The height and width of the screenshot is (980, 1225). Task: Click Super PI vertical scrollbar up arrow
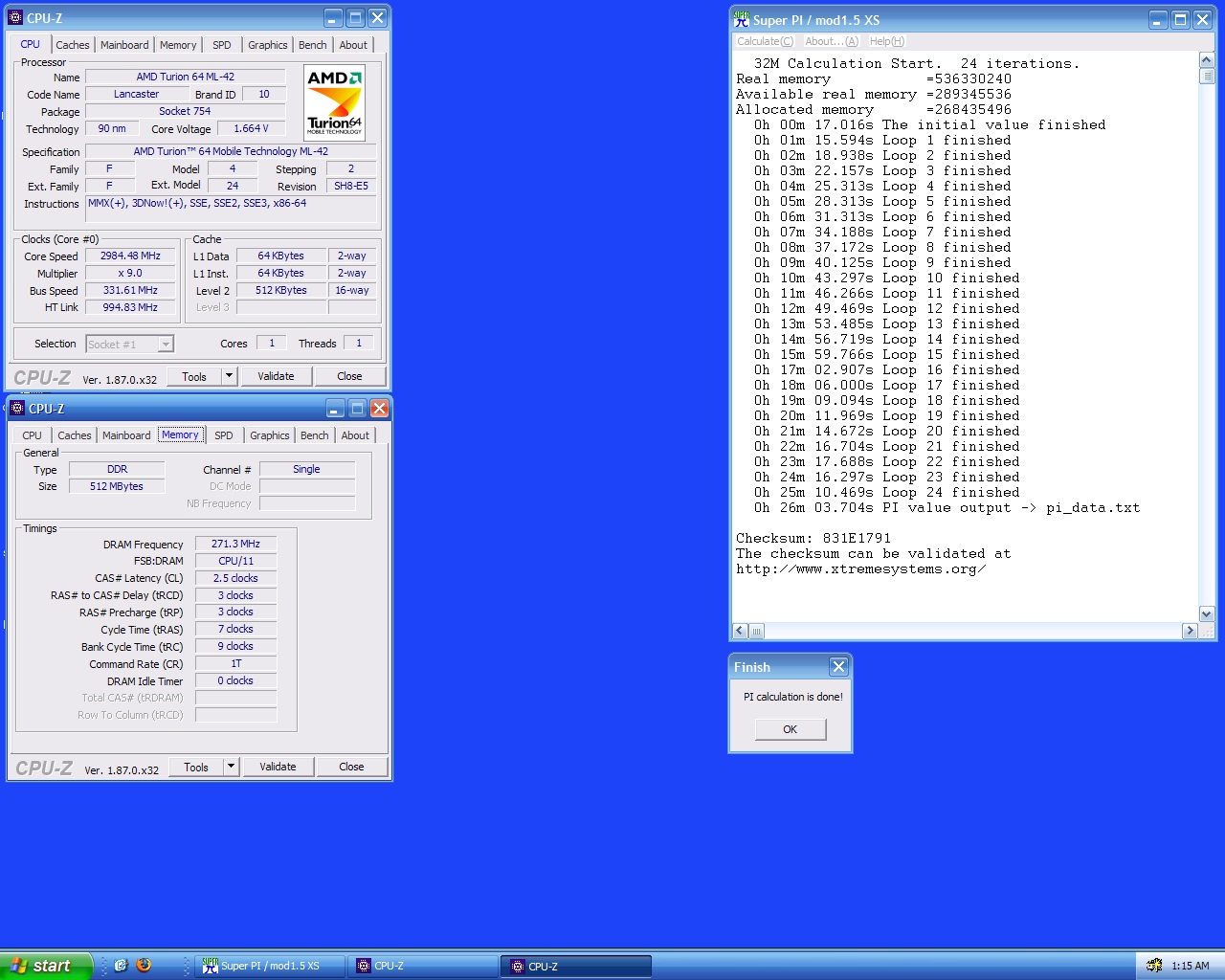(x=1206, y=60)
